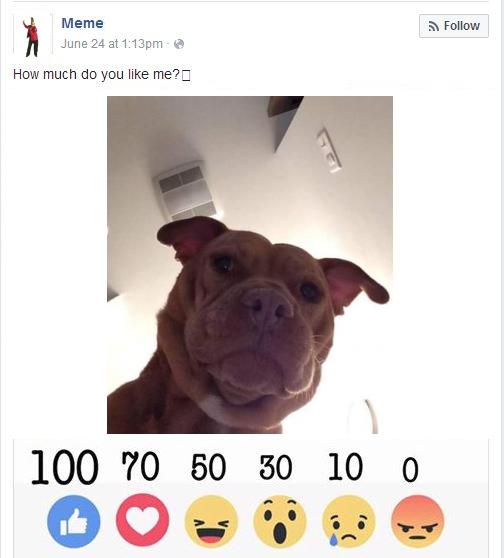Click the number 70 label

[x=141, y=466]
